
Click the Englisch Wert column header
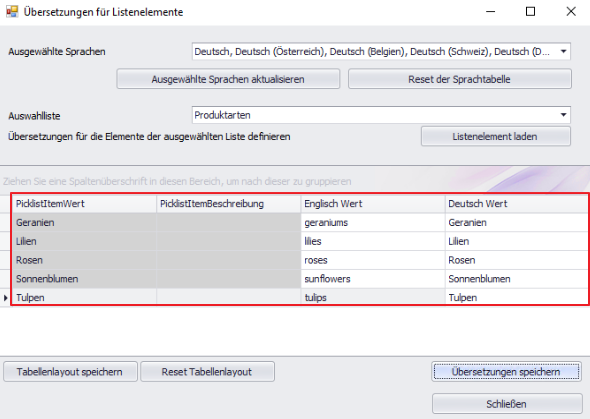373,203
